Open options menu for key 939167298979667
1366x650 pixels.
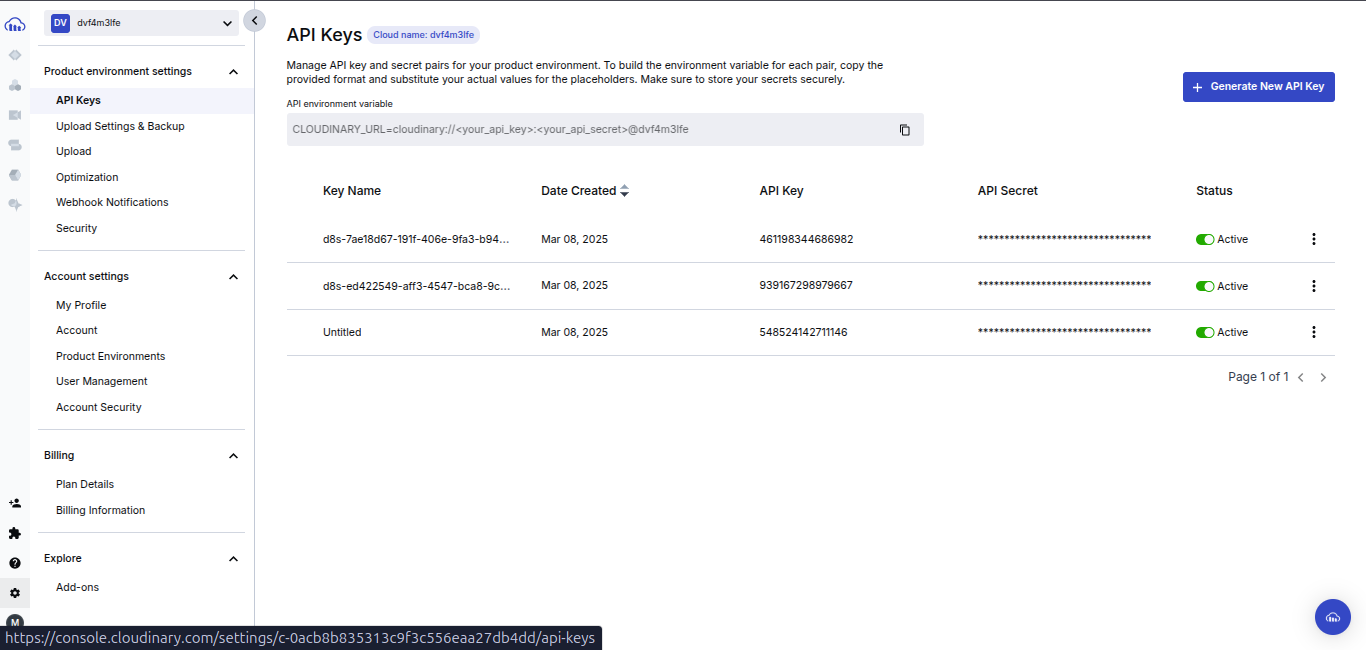(x=1314, y=286)
